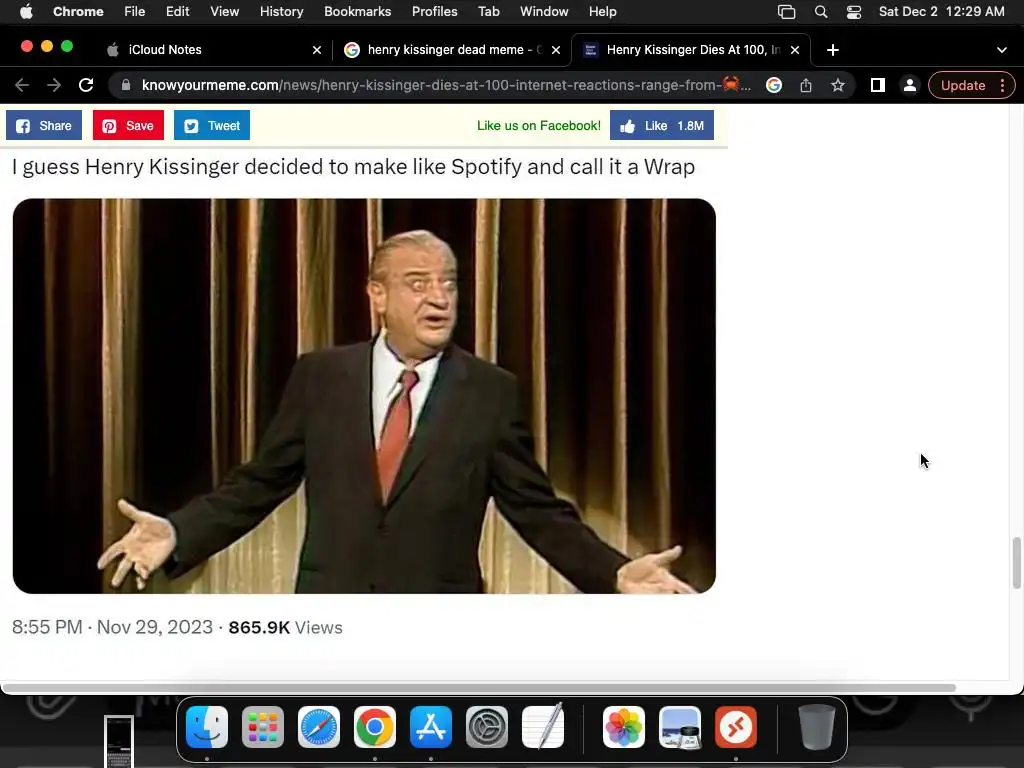Screen dimensions: 1024x768
Task: Like Know Your Meme on Facebook
Action: (x=662, y=125)
